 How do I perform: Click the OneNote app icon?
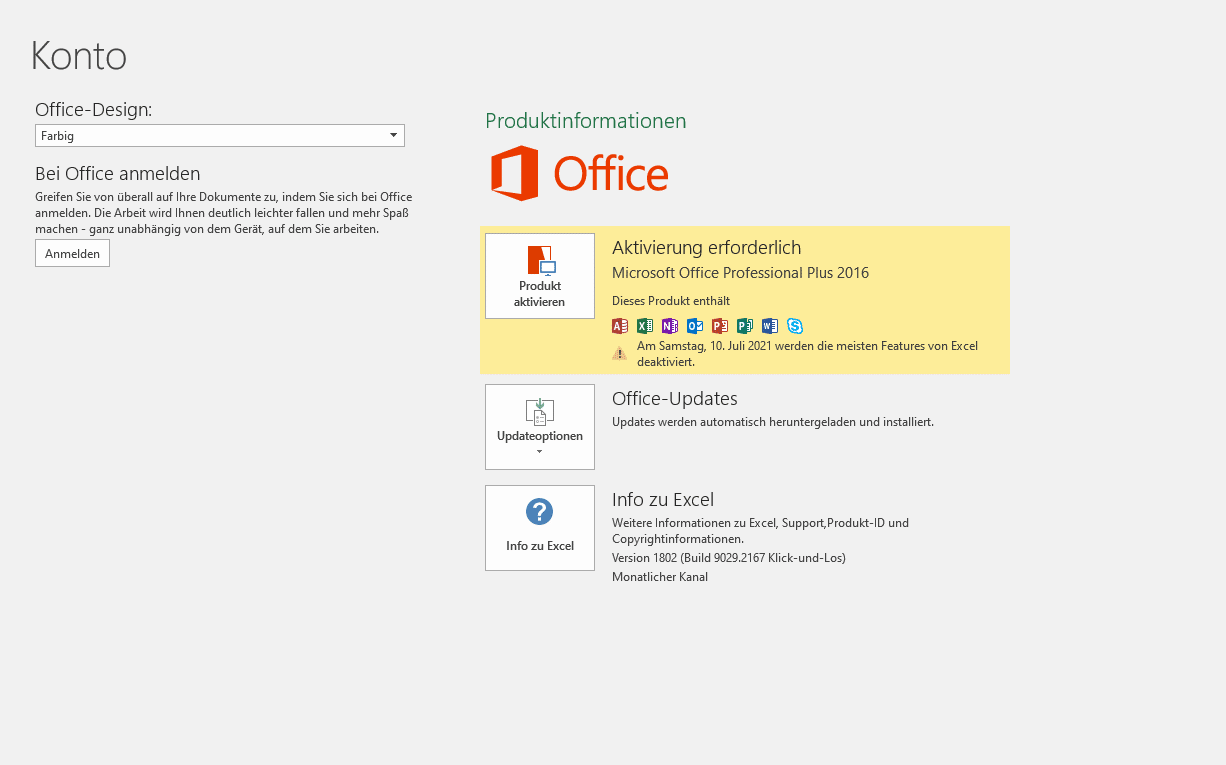[x=670, y=325]
